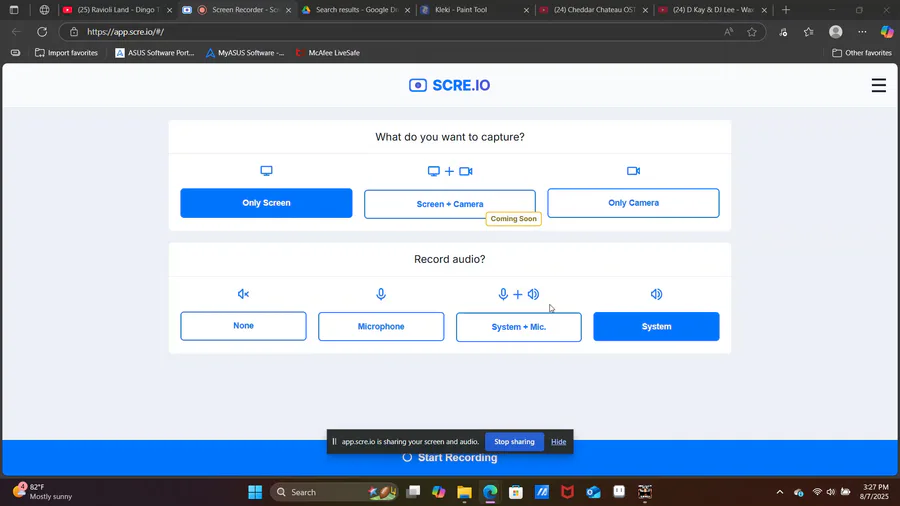Choose System audio recording
Viewport: 900px width, 506px height.
(656, 326)
